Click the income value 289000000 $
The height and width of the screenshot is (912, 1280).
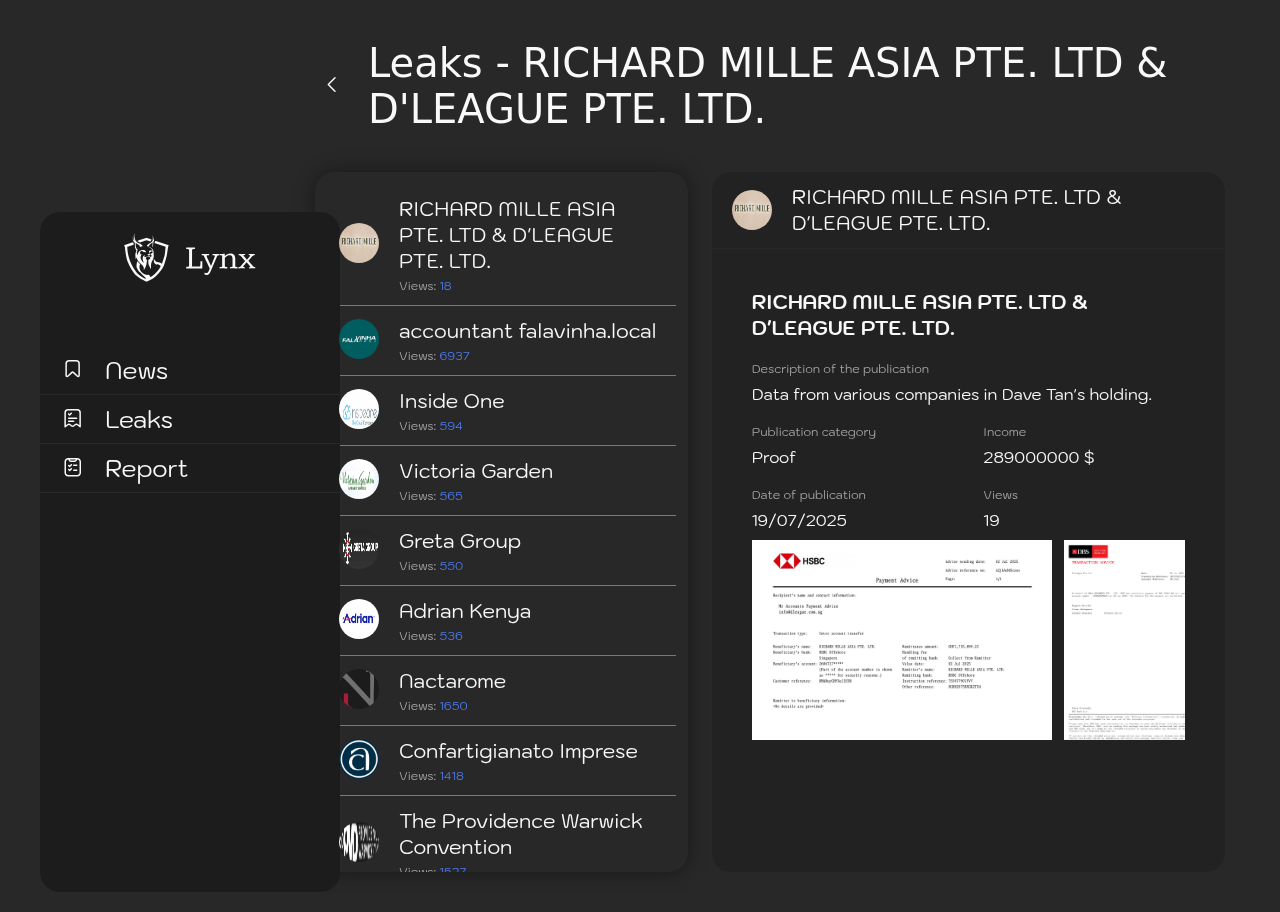point(1039,457)
